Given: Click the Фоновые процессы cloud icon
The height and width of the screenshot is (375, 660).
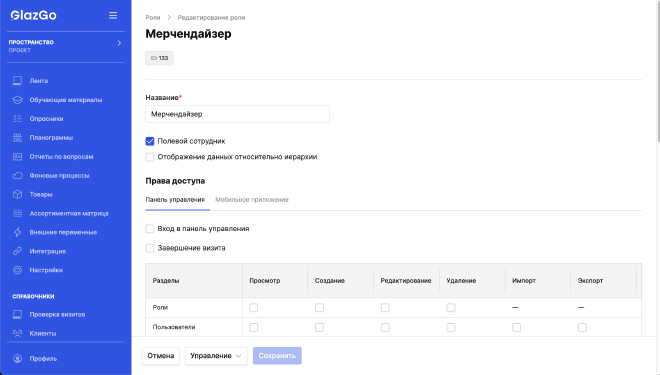Looking at the screenshot, I should click(17, 176).
